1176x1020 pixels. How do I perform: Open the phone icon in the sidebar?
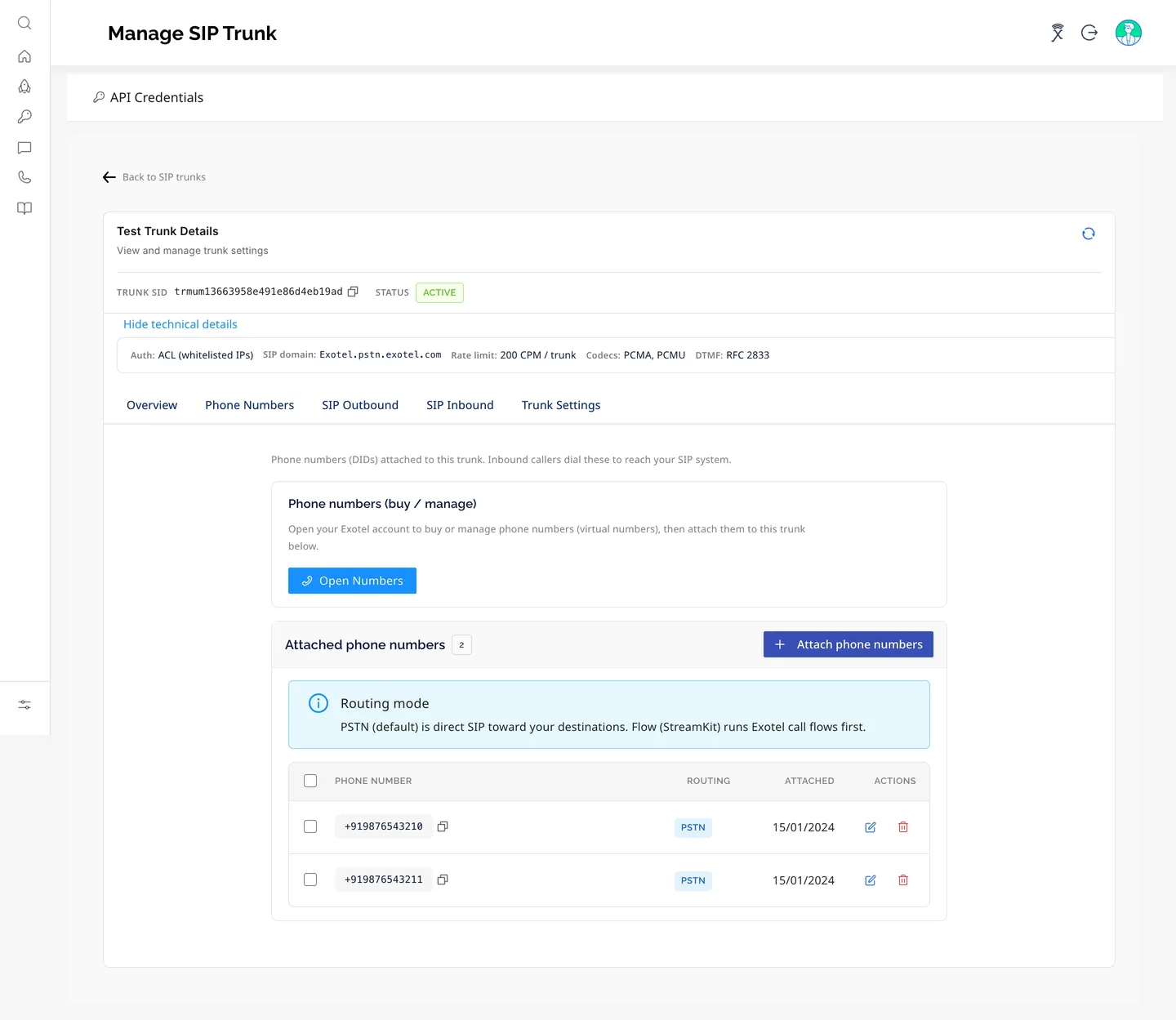(24, 177)
